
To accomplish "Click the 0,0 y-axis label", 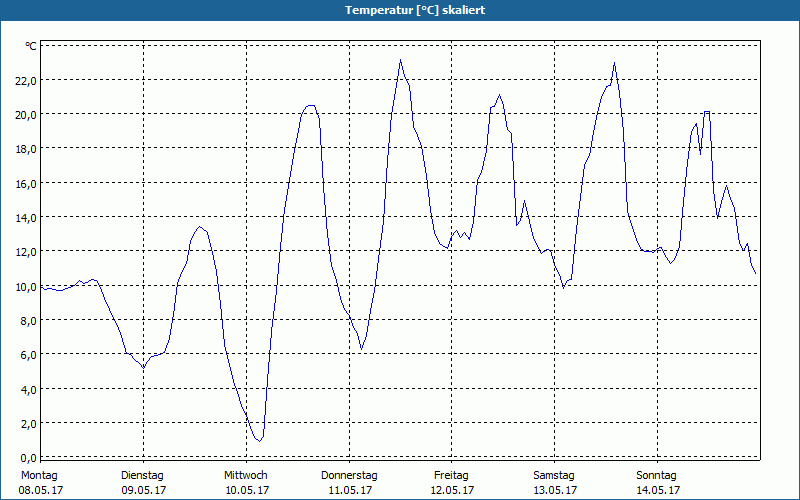I will [29, 458].
